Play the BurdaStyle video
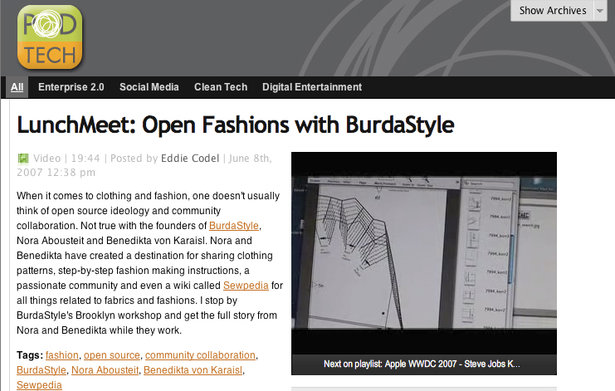Viewport: 615px width, 391px height. click(424, 253)
